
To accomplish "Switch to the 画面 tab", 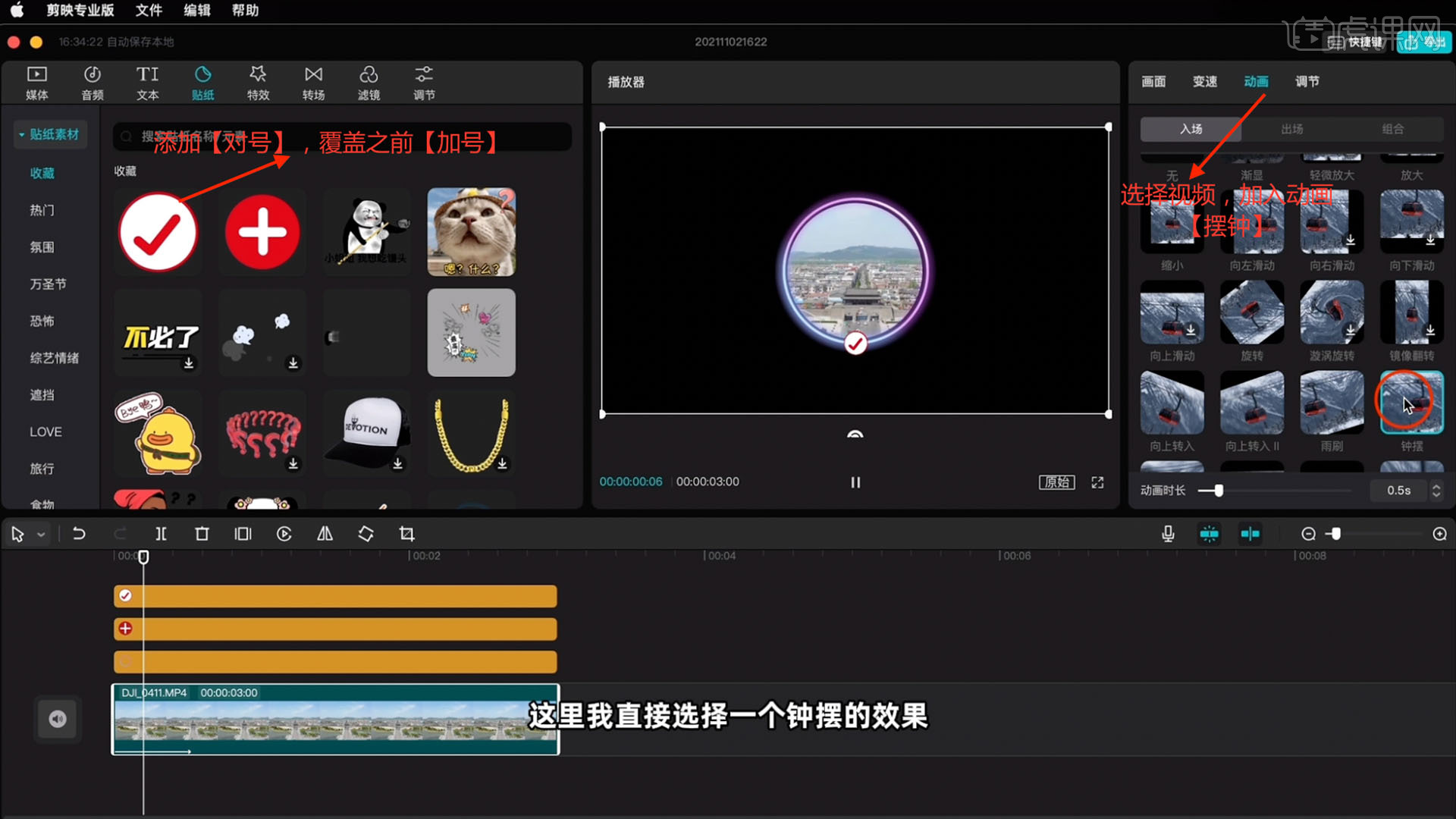I will [x=1153, y=81].
